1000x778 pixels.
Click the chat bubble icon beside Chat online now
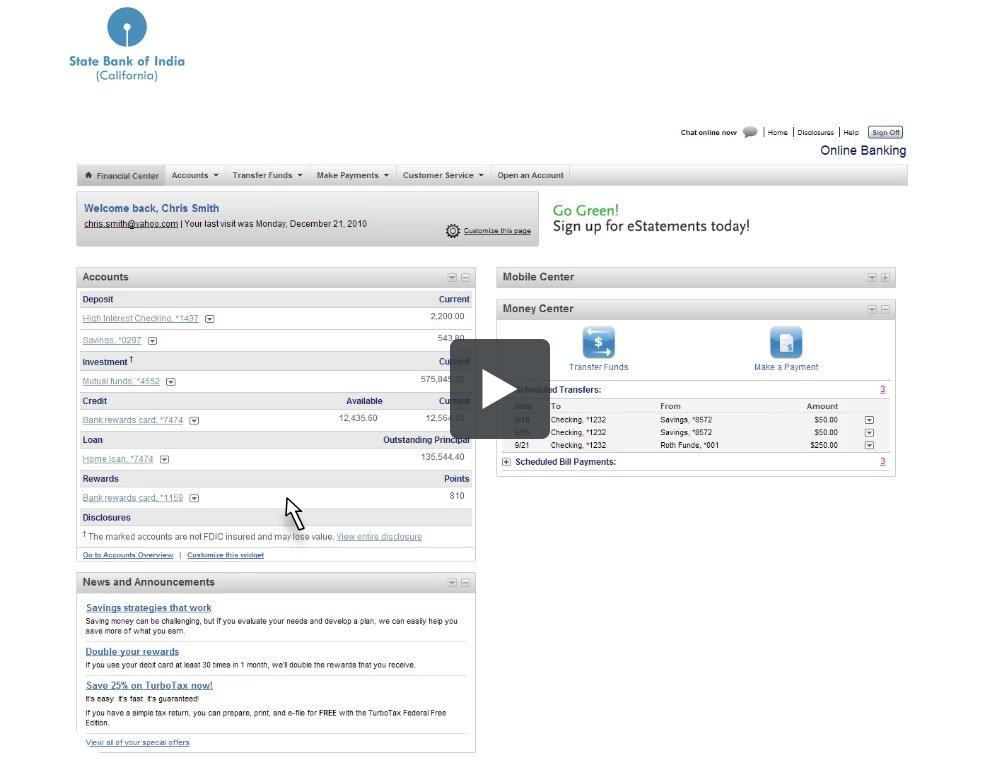750,132
